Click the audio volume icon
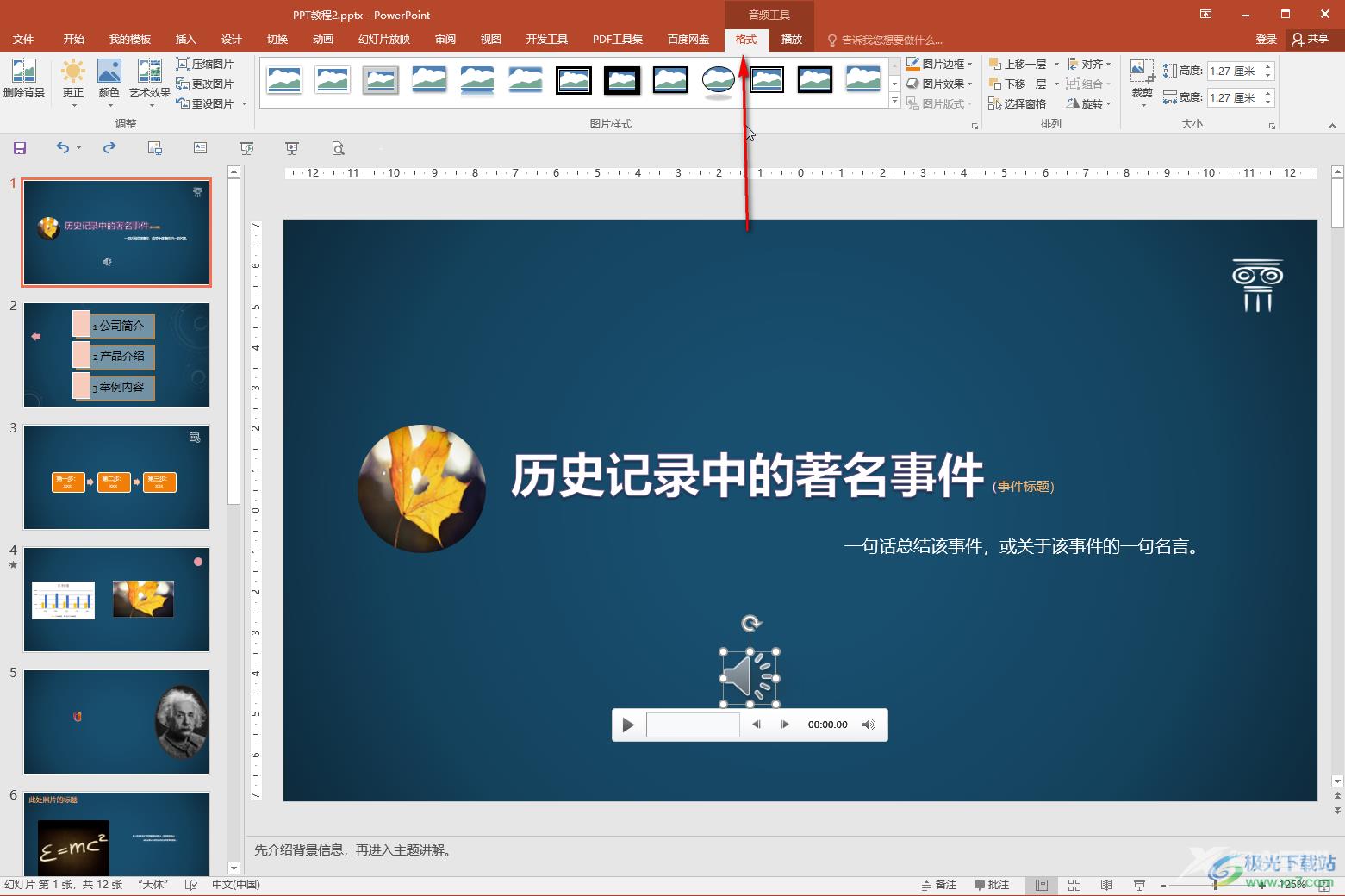This screenshot has width=1345, height=896. tap(869, 725)
